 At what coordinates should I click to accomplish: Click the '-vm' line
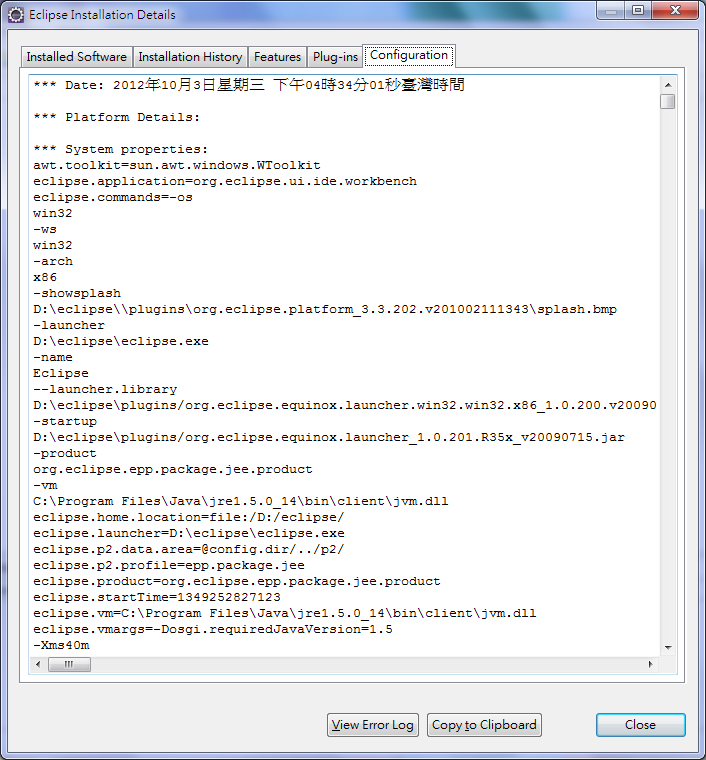(x=45, y=485)
